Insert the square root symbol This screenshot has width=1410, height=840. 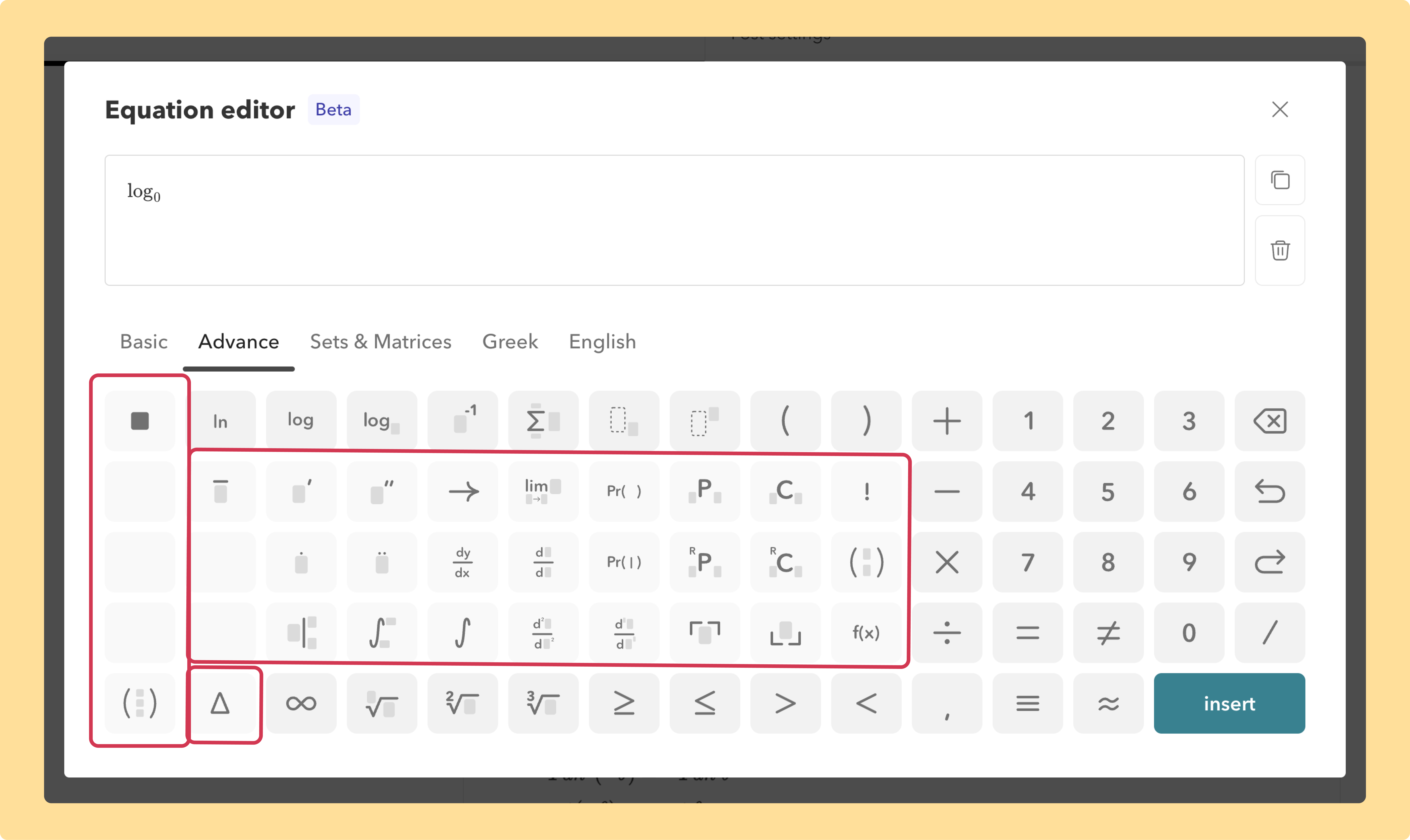(x=382, y=703)
